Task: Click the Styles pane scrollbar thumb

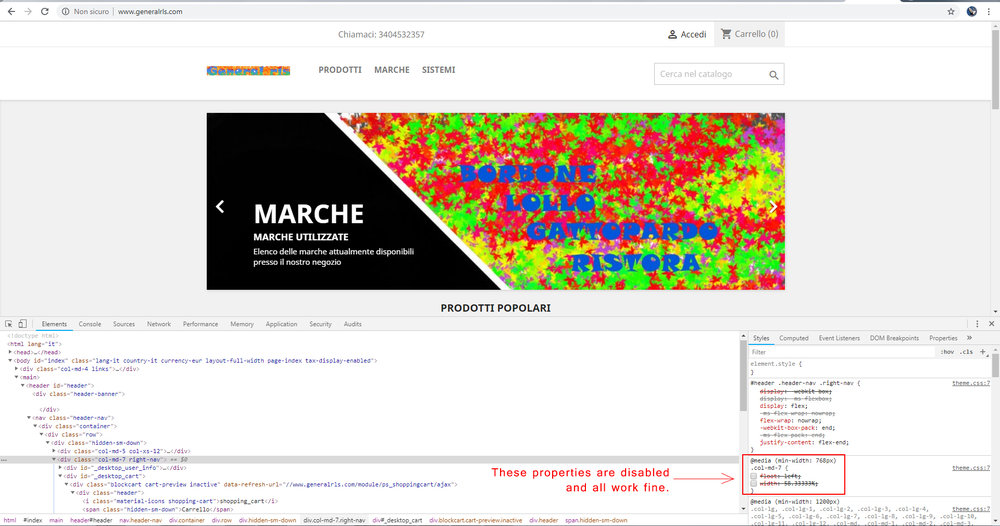Action: [x=995, y=366]
